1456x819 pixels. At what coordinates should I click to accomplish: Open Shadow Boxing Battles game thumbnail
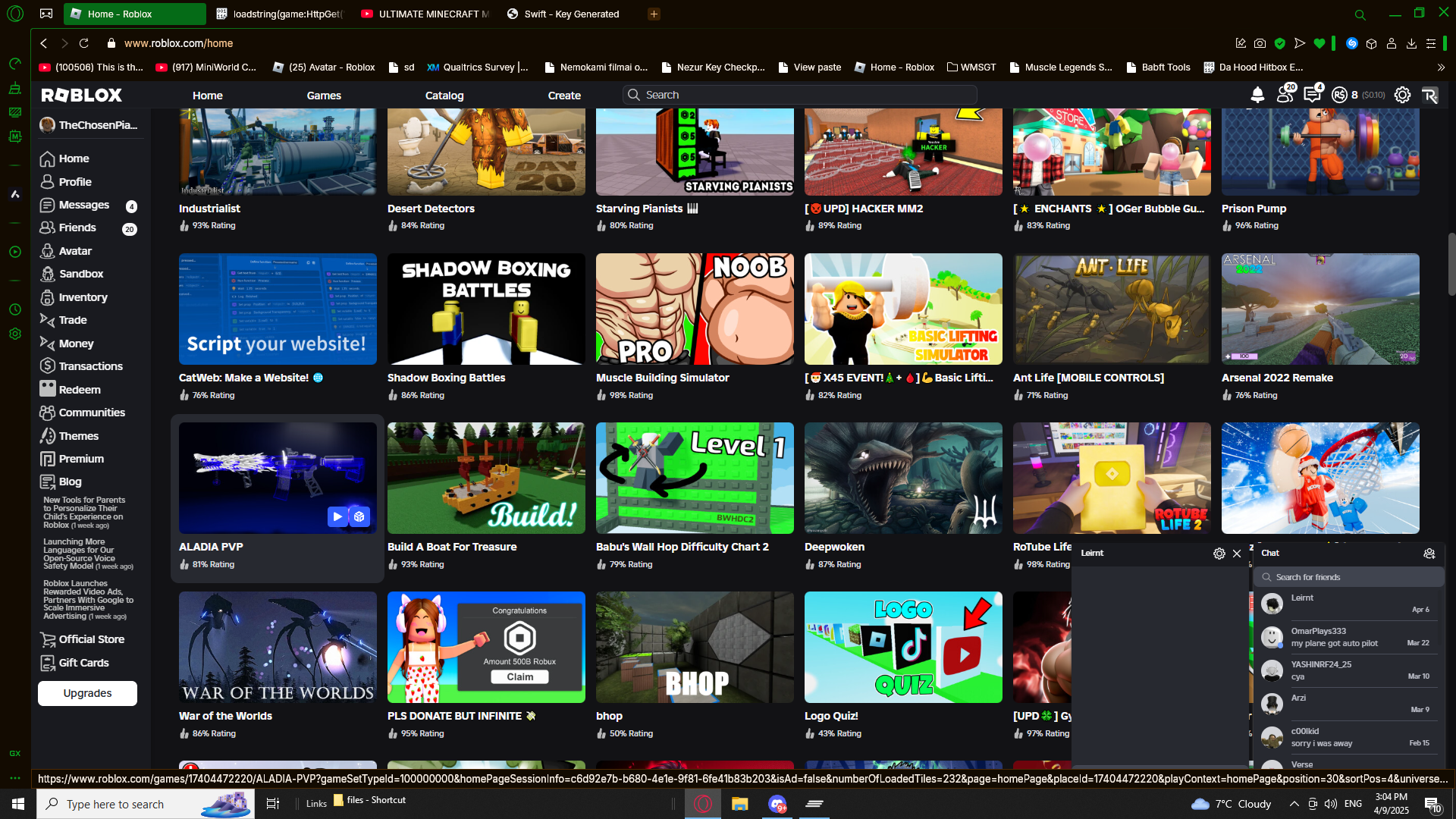(x=486, y=309)
